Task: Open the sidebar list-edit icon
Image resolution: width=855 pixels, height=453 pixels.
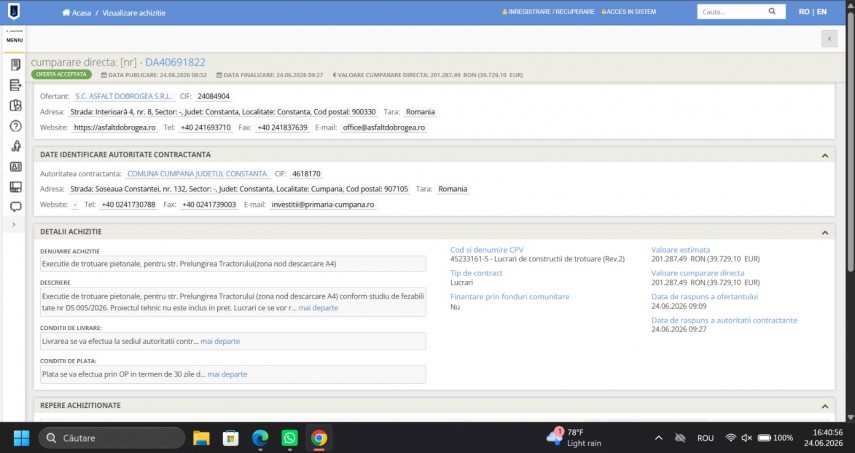Action: pos(15,85)
